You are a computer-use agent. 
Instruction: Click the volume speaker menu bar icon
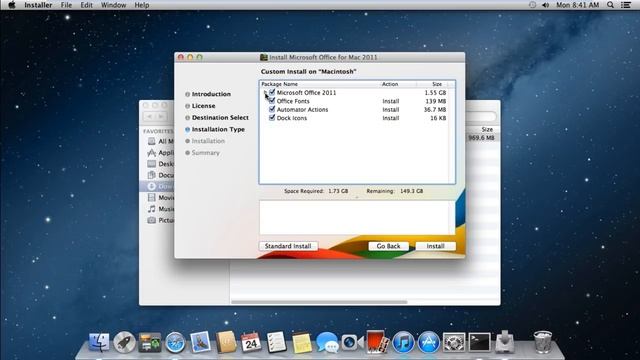[545, 5]
